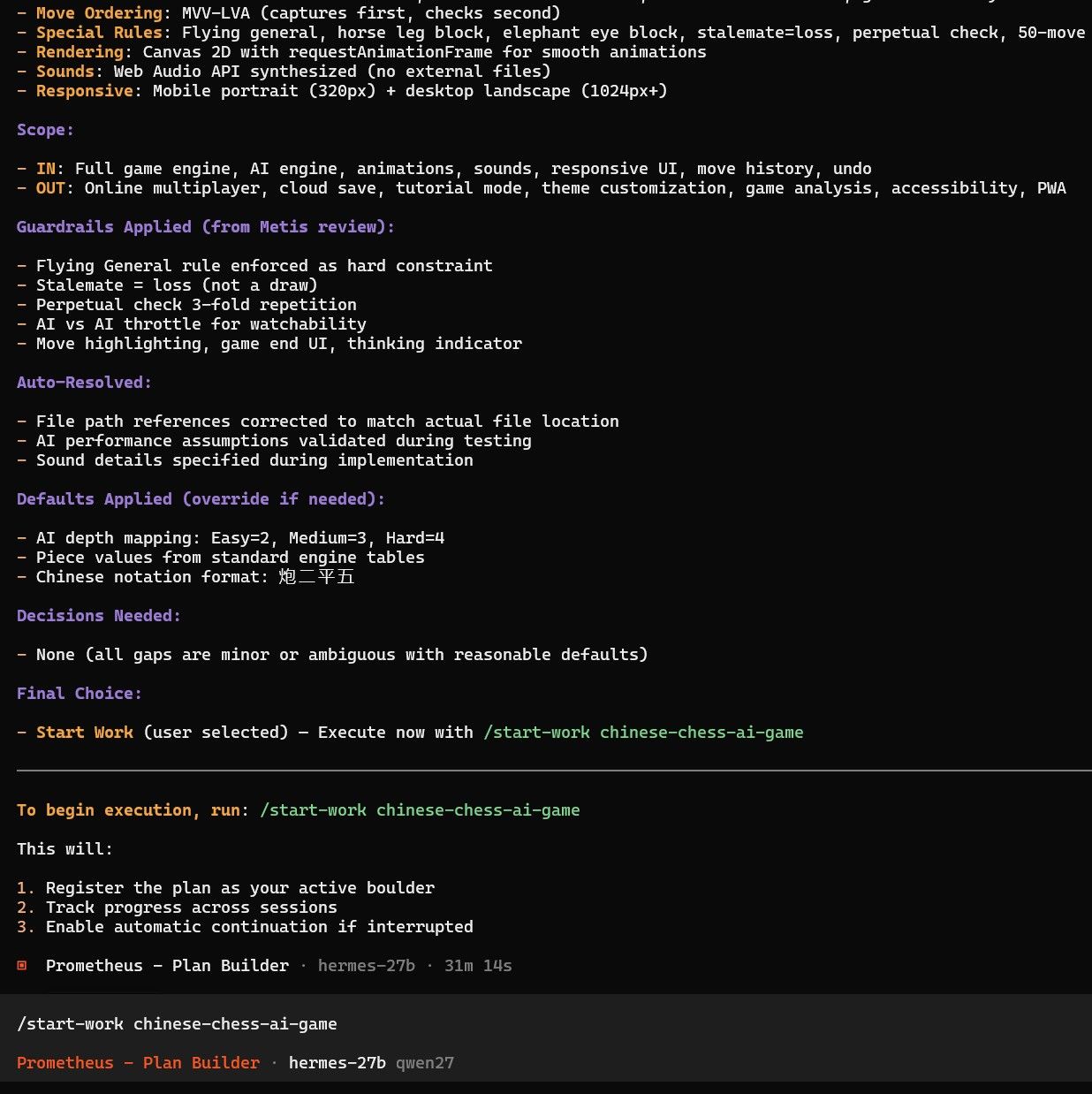Click the Auto-Resolved: heading
Image resolution: width=1092 pixels, height=1094 pixels.
coord(85,383)
